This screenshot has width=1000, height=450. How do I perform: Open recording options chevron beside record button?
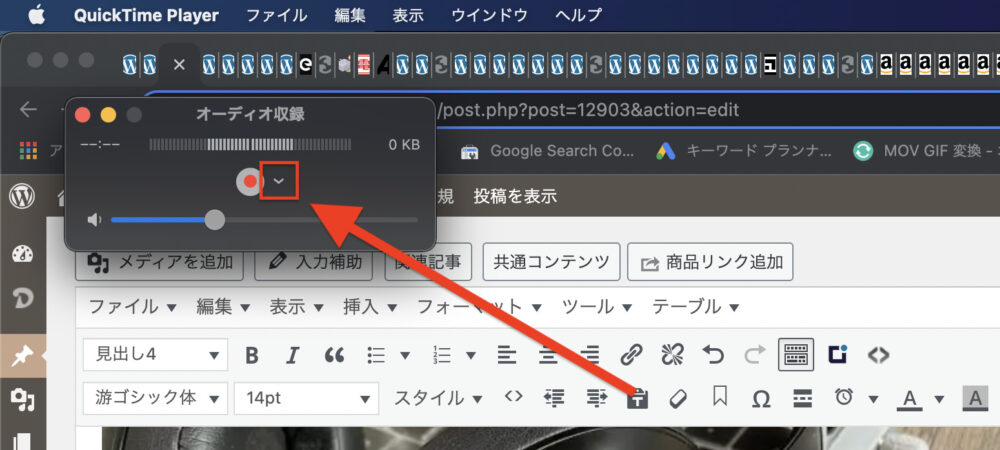pos(279,181)
